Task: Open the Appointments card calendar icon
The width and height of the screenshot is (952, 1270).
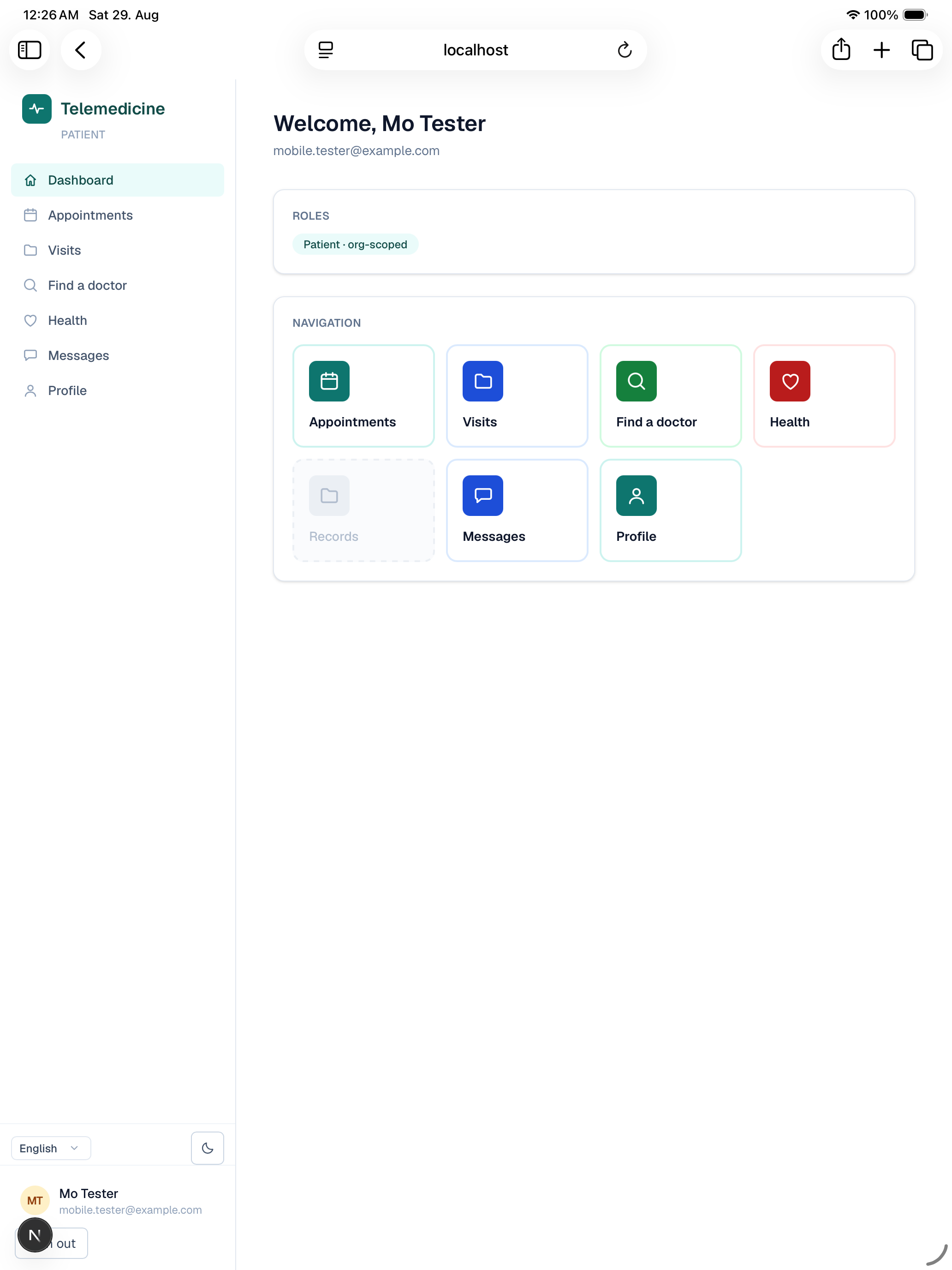Action: [329, 381]
